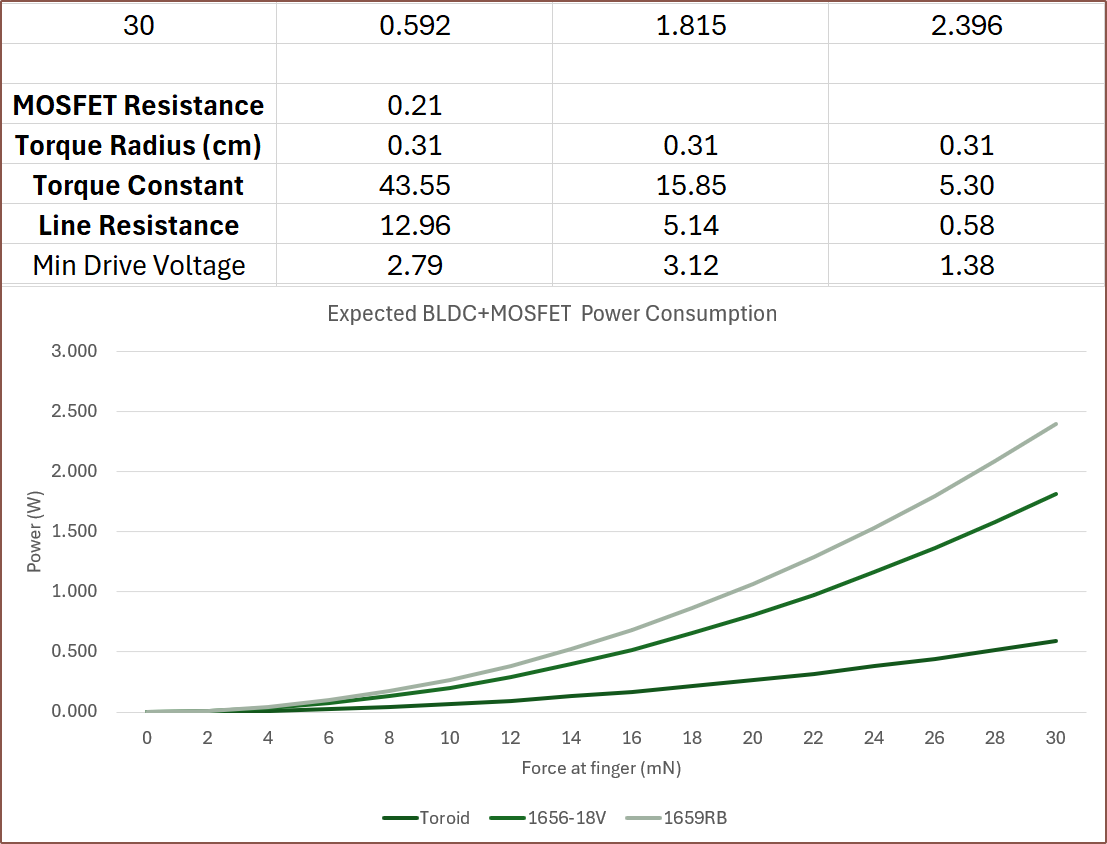Click the Torque Constant value 15.85

click(690, 186)
